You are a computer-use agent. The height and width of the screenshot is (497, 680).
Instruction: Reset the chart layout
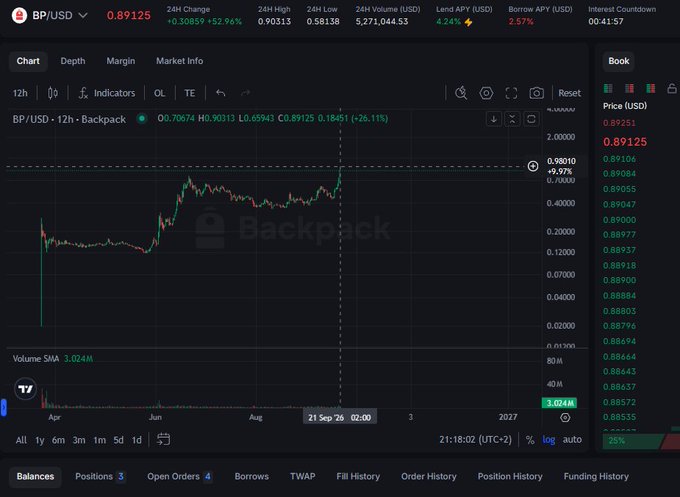pyautogui.click(x=569, y=93)
